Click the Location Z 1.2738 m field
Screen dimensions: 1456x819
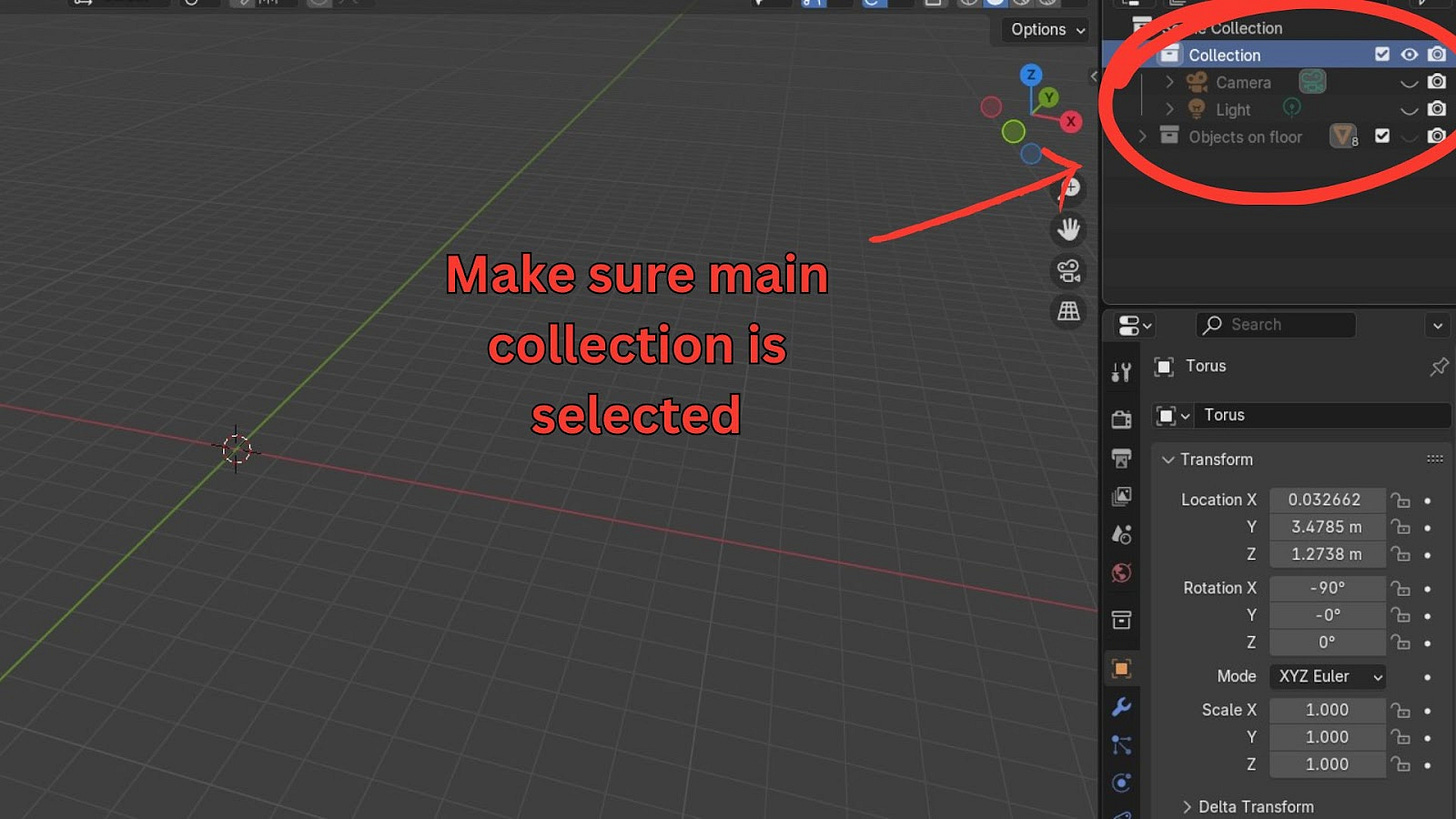[1328, 554]
